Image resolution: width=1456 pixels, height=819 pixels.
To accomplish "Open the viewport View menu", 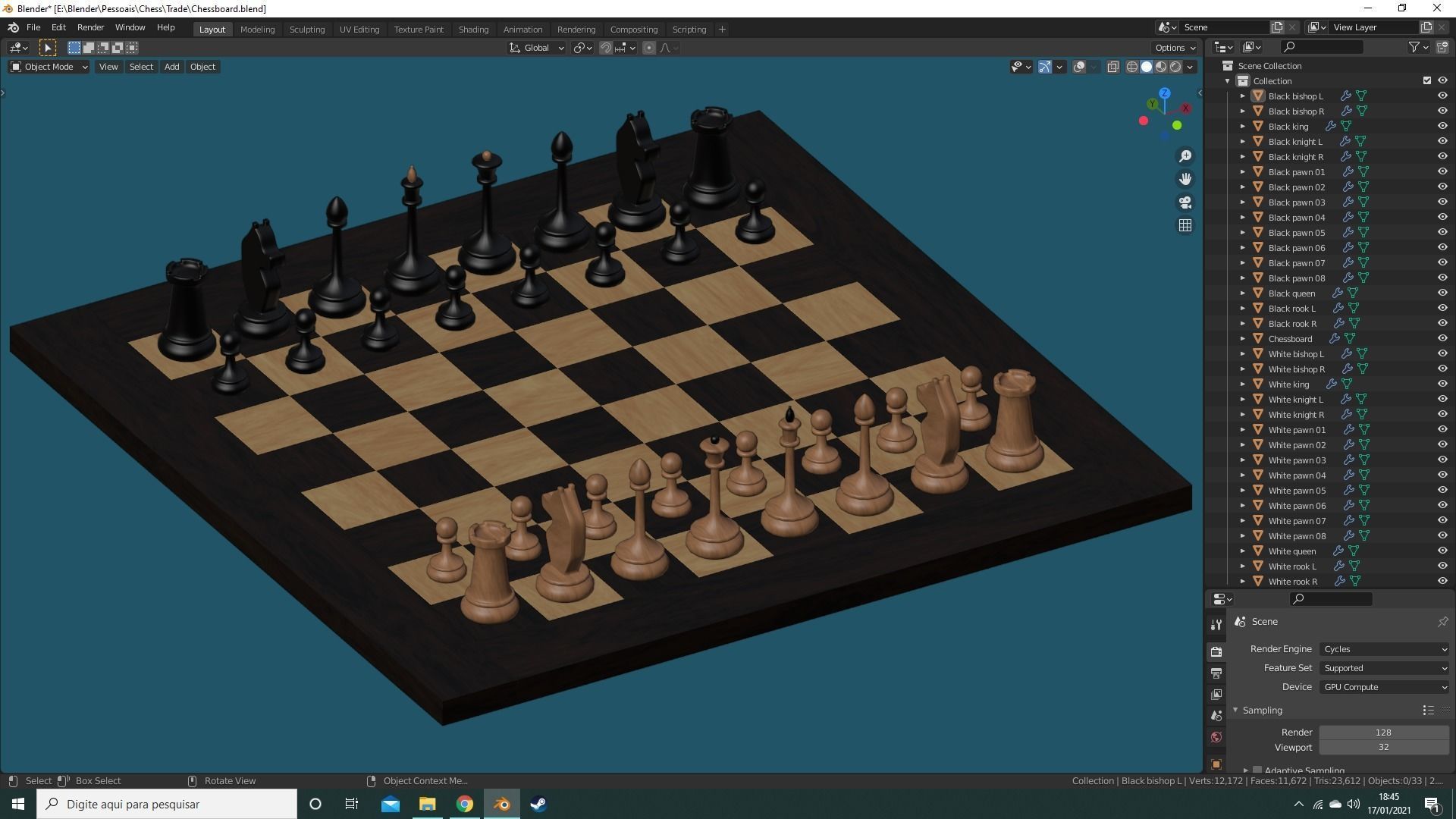I will coord(108,67).
